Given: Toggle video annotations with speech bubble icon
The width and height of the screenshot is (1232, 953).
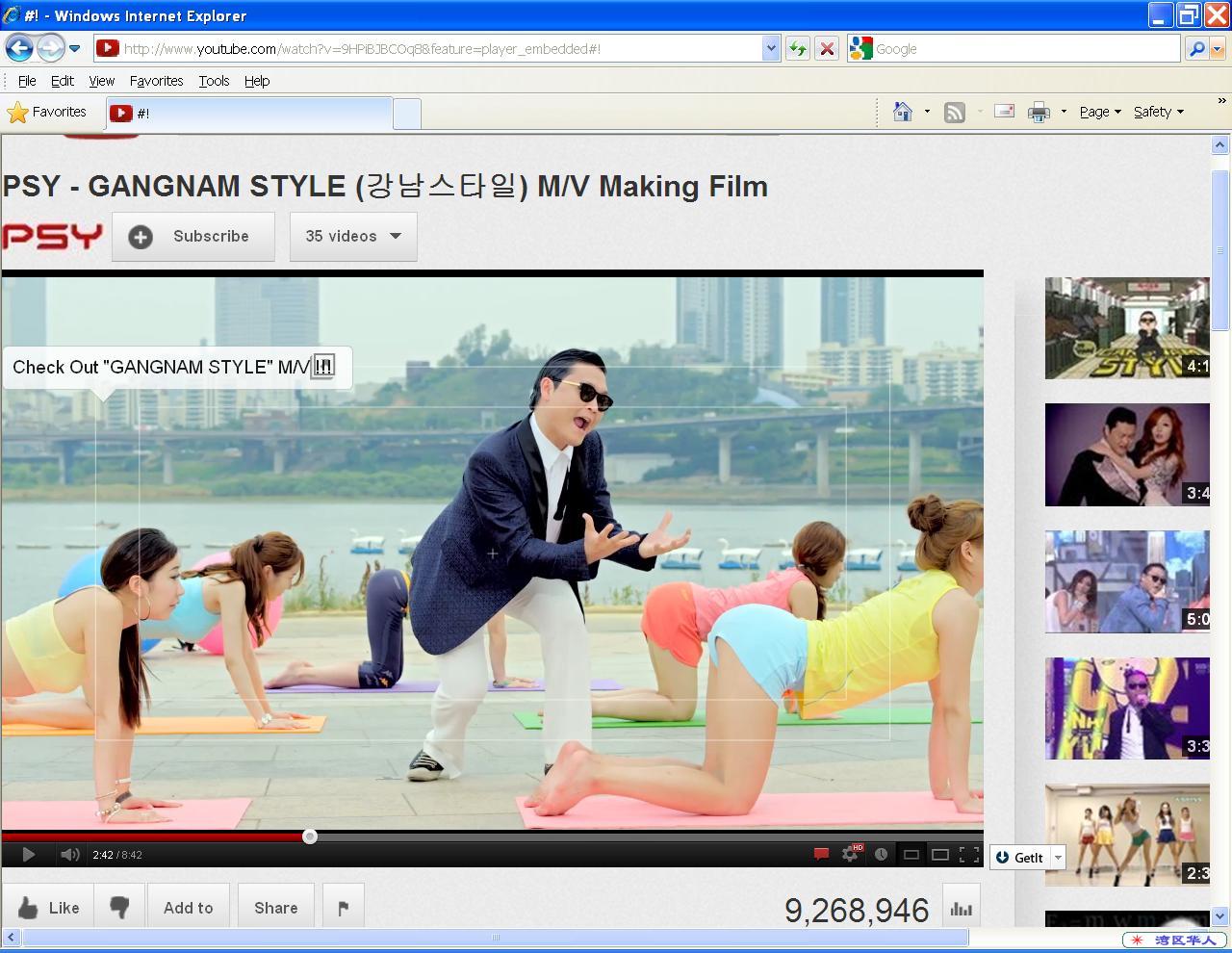Looking at the screenshot, I should point(821,854).
